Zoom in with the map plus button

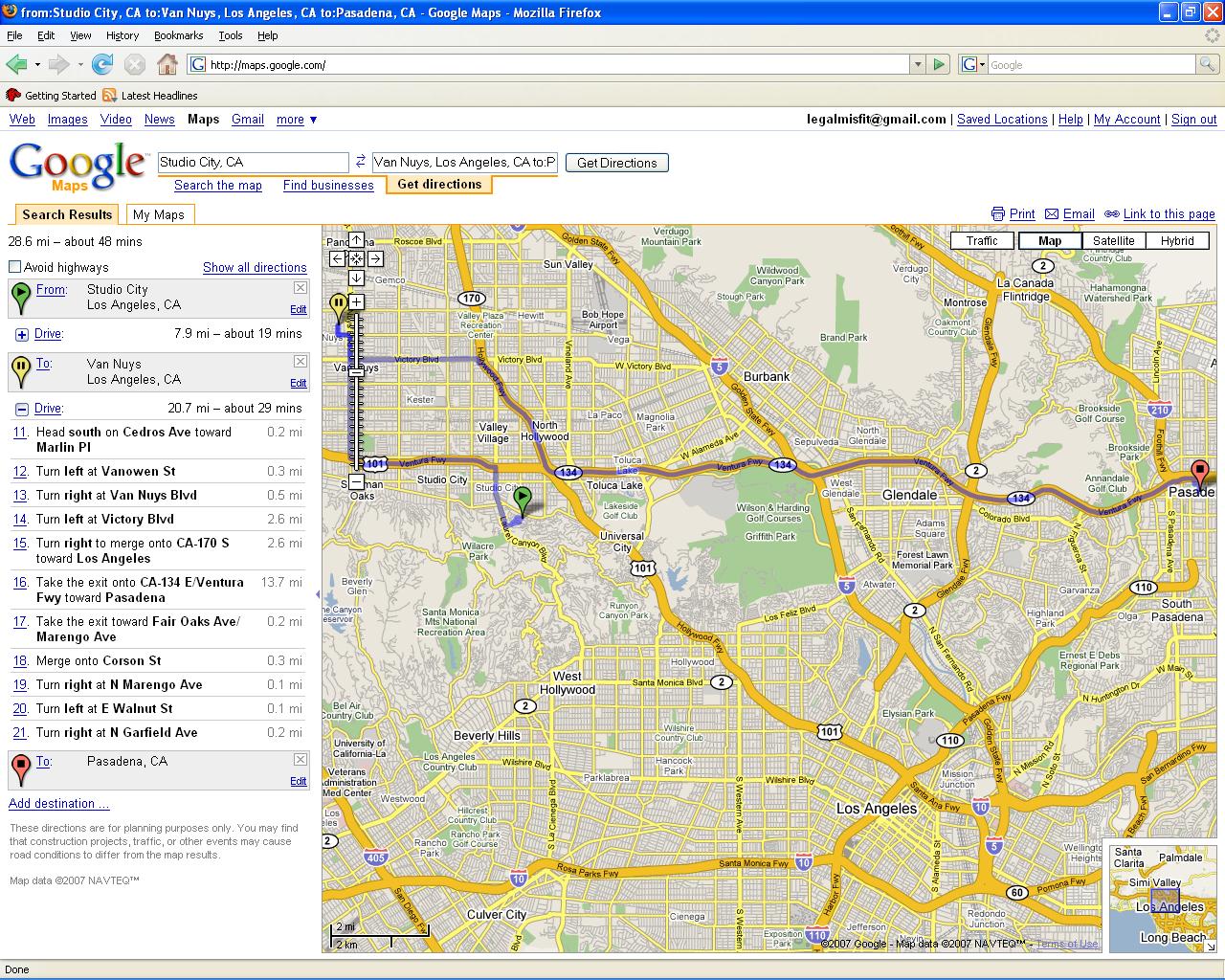pos(356,301)
